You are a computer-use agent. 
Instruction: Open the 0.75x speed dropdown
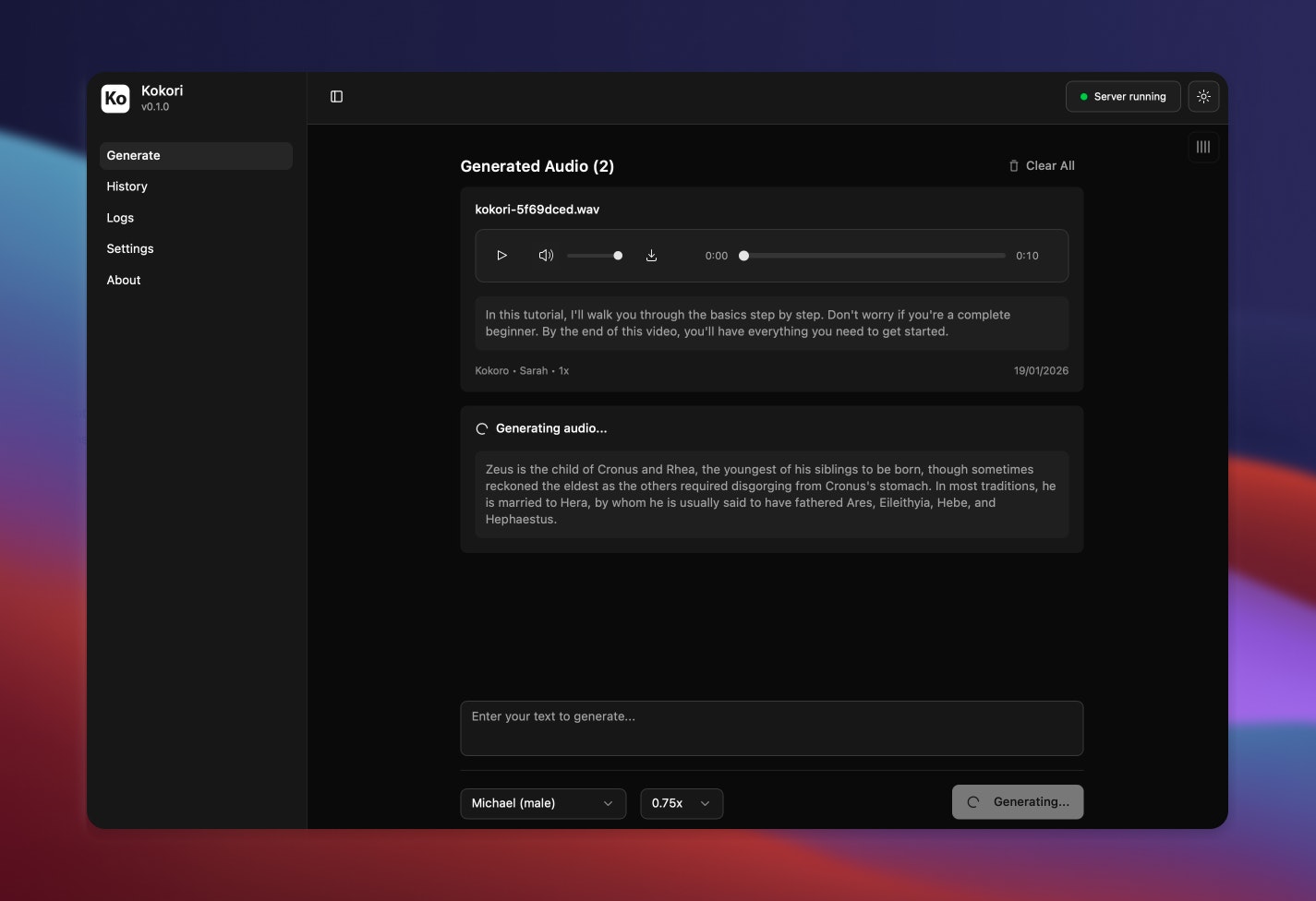[682, 803]
